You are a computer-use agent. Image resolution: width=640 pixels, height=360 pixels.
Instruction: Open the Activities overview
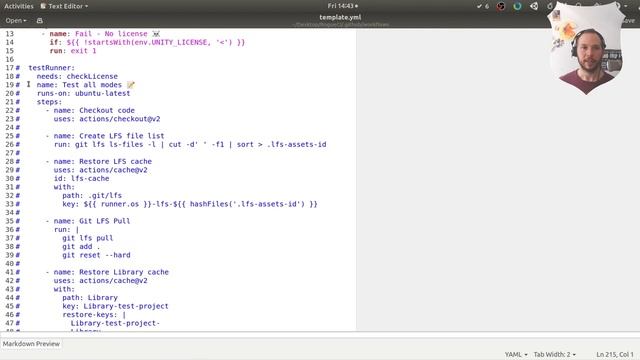[19, 6]
